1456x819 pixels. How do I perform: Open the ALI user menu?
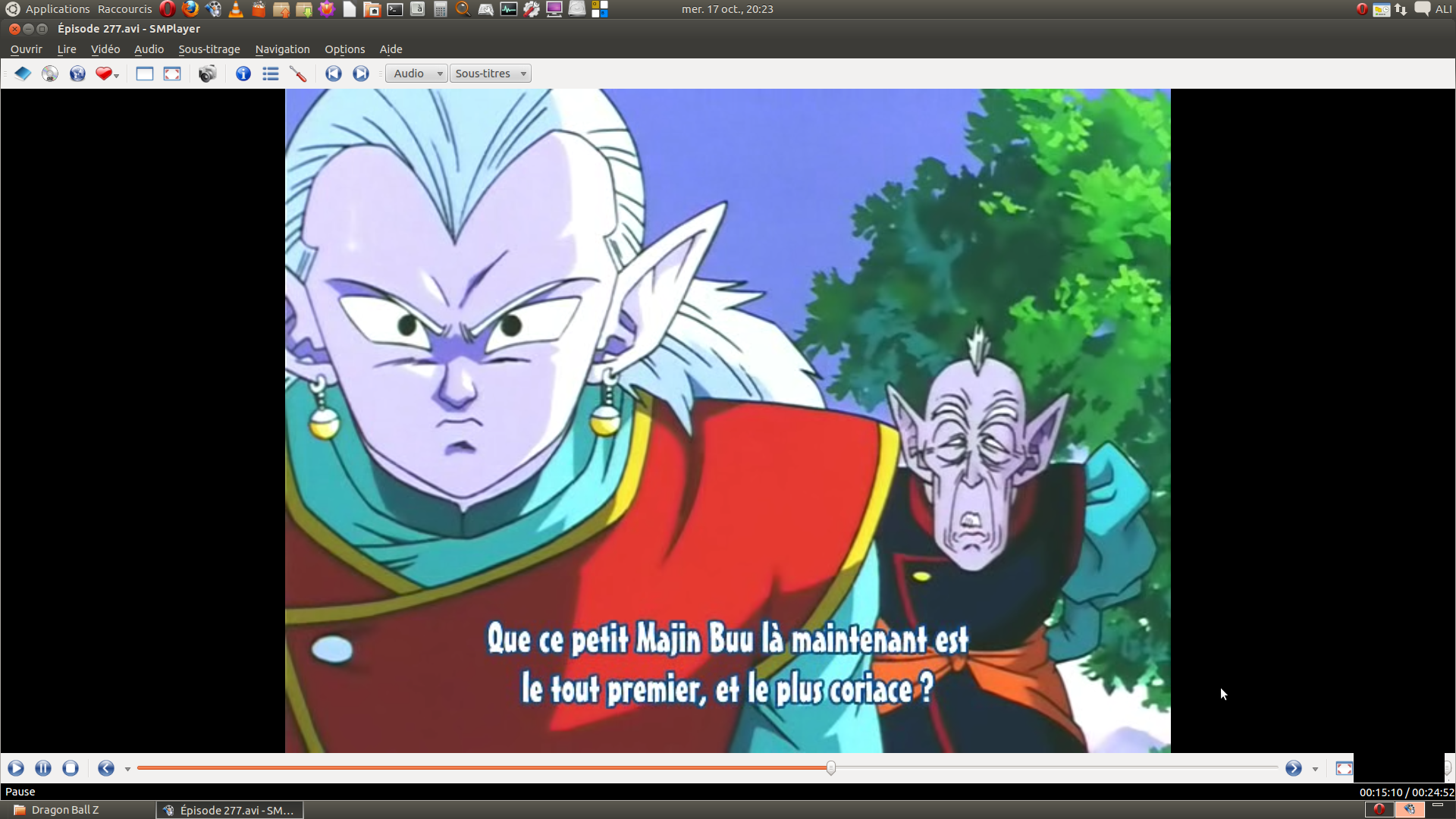point(1443,9)
